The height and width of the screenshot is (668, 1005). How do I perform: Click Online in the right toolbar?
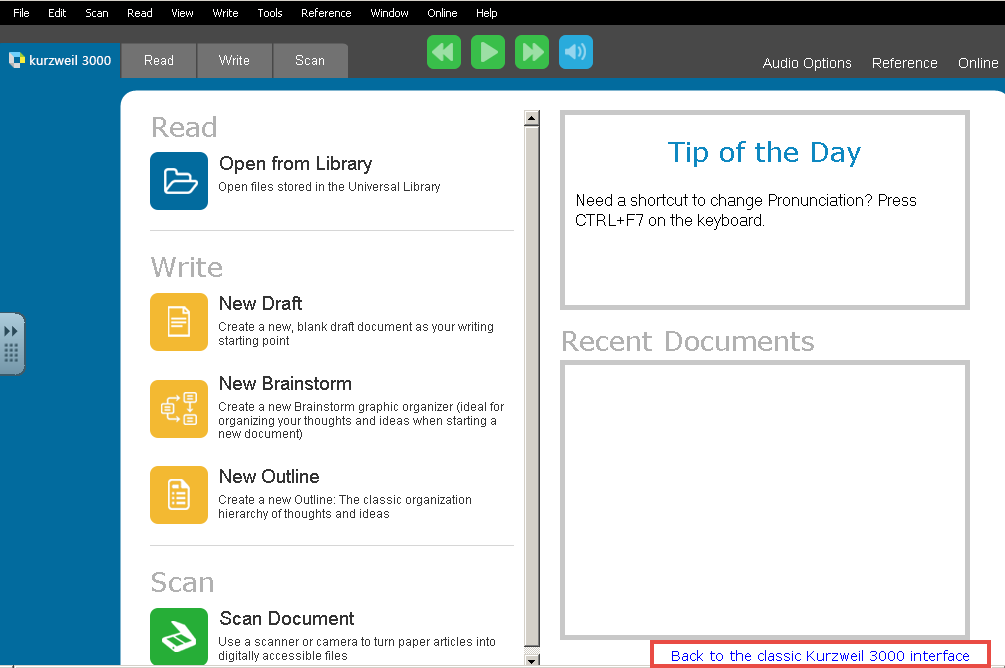978,63
